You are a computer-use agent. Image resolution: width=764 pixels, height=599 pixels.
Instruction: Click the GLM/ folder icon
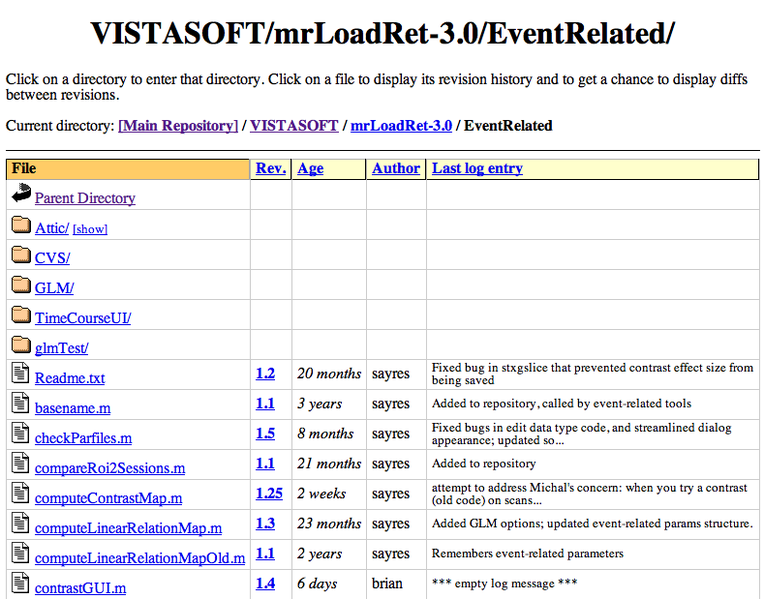tap(21, 286)
